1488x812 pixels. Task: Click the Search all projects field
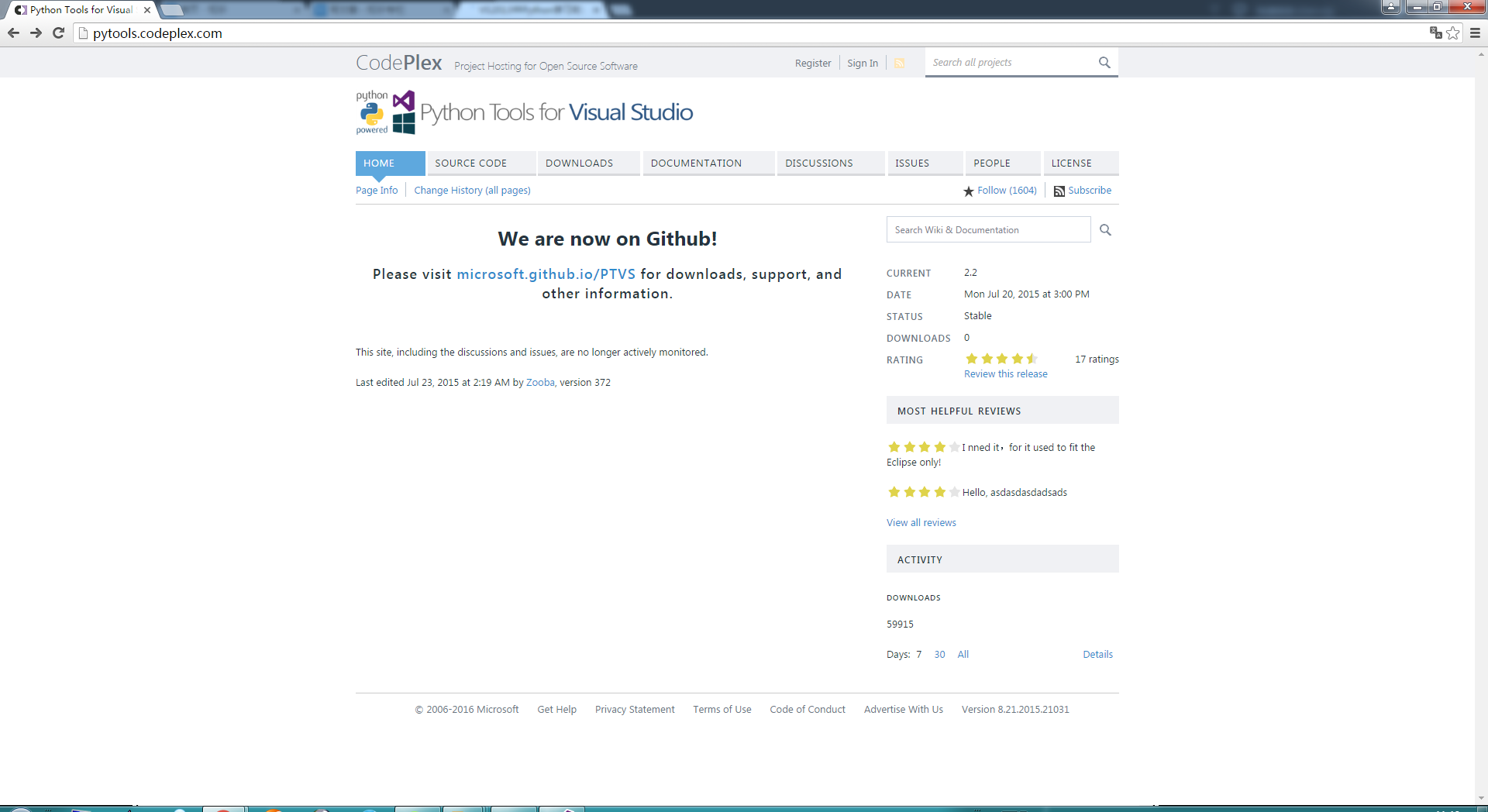(1011, 63)
